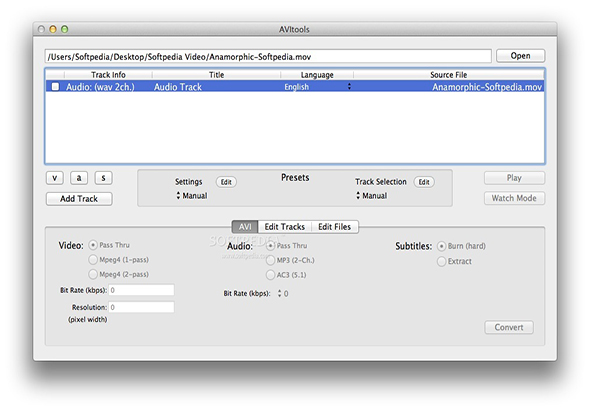Screen dimensions: 590x411
Task: Click the 'a' audio track button
Action: [79, 178]
